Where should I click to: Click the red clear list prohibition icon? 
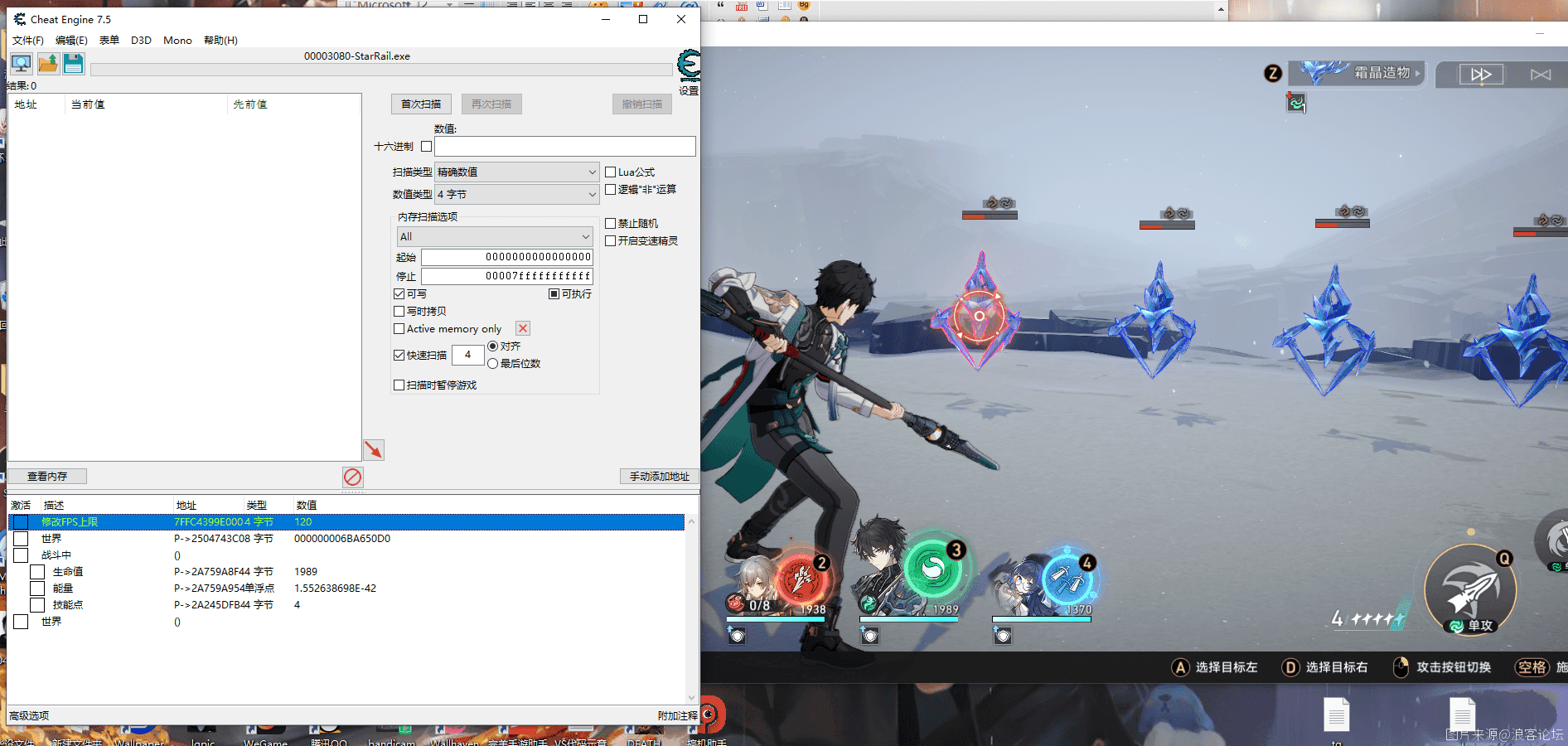pos(352,477)
